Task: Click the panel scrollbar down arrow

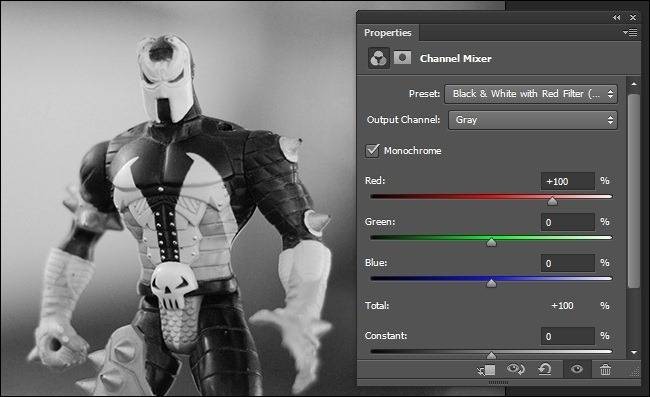Action: tap(633, 353)
